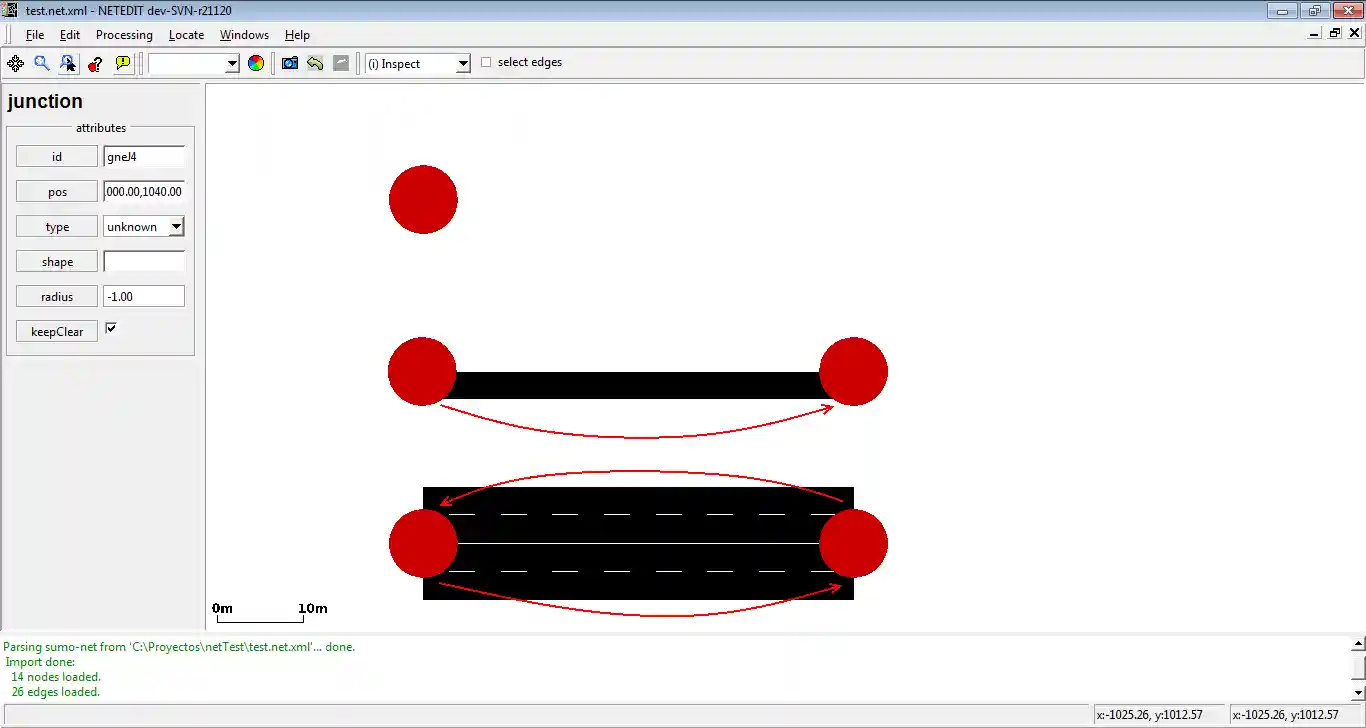The image size is (1366, 728).
Task: Toggle the select edges checkbox
Action: (486, 62)
